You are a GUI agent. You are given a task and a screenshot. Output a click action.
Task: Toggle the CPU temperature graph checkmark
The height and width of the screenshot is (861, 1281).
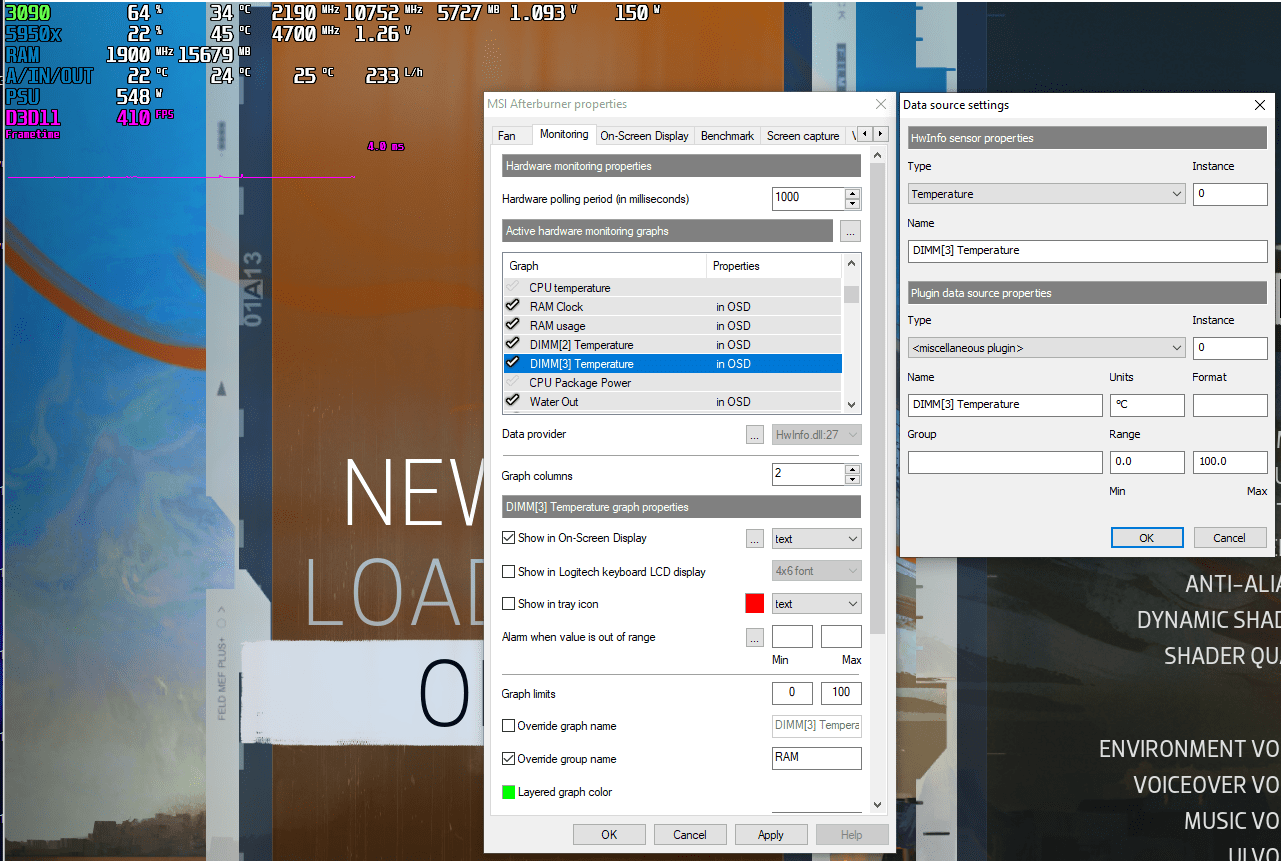[x=512, y=288]
